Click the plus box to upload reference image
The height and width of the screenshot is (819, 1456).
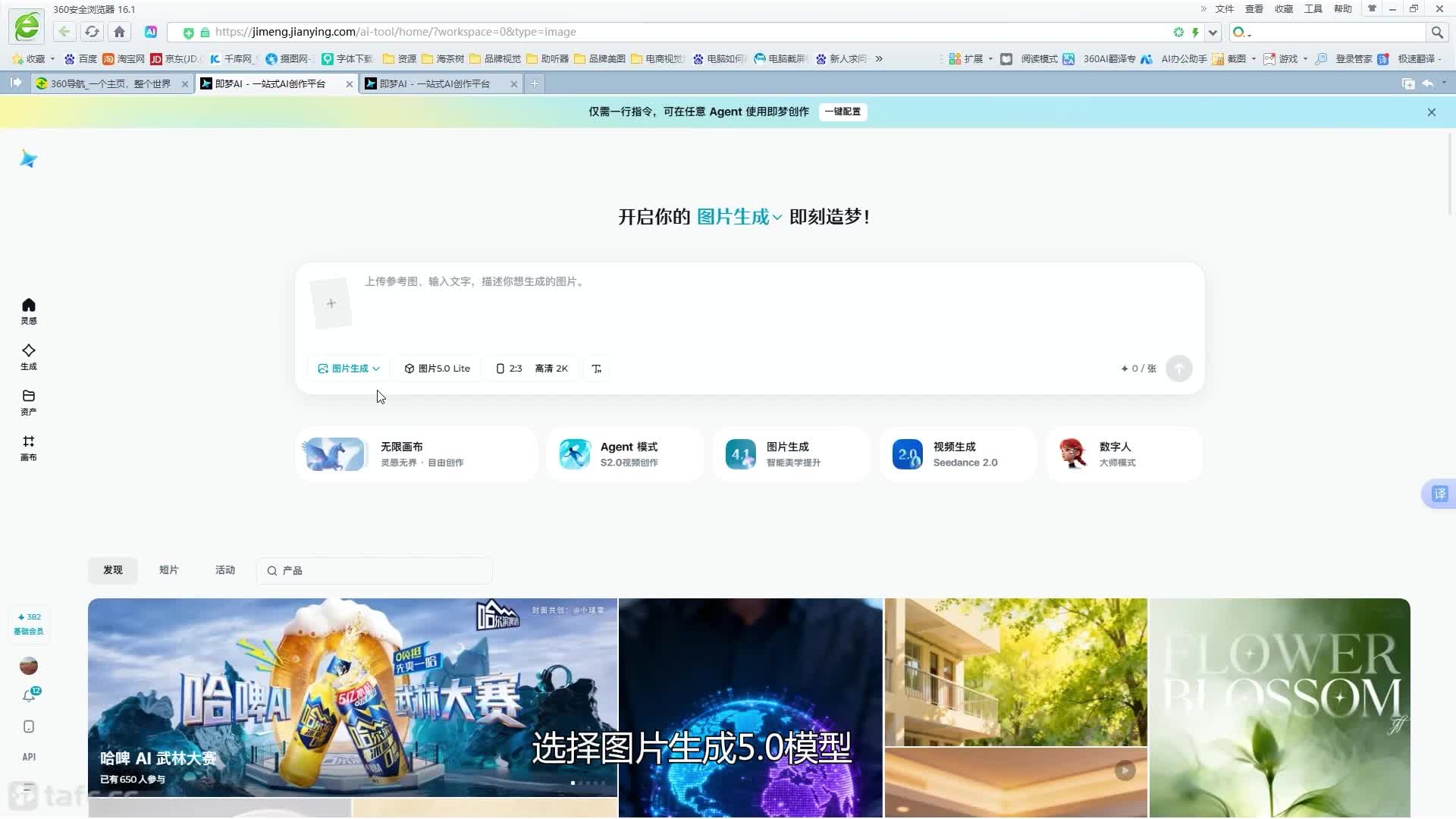click(x=331, y=303)
